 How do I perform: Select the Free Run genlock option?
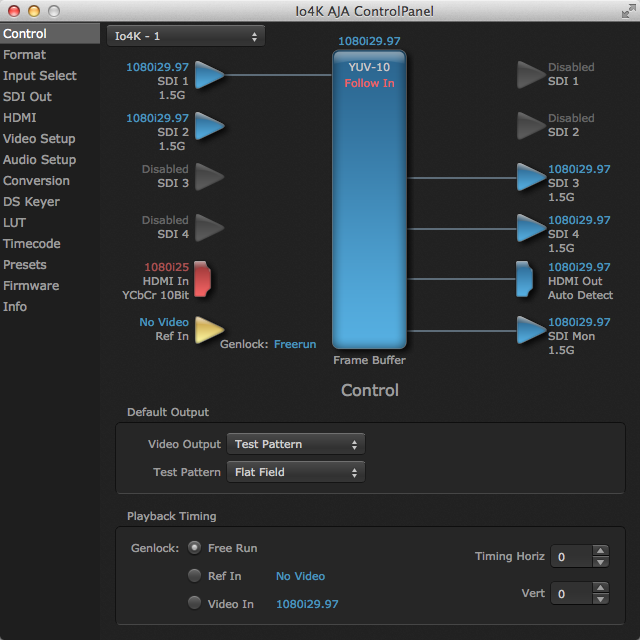[195, 548]
